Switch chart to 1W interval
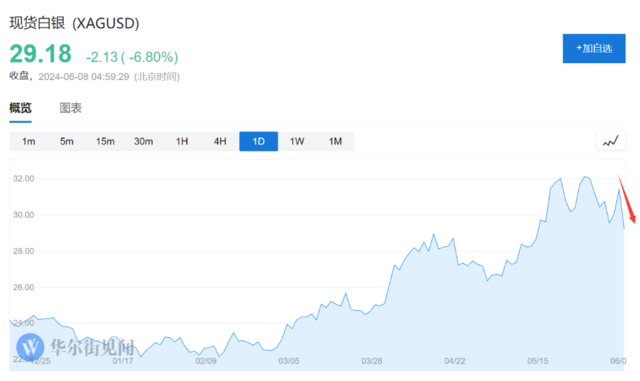This screenshot has height=381, width=640. (297, 141)
